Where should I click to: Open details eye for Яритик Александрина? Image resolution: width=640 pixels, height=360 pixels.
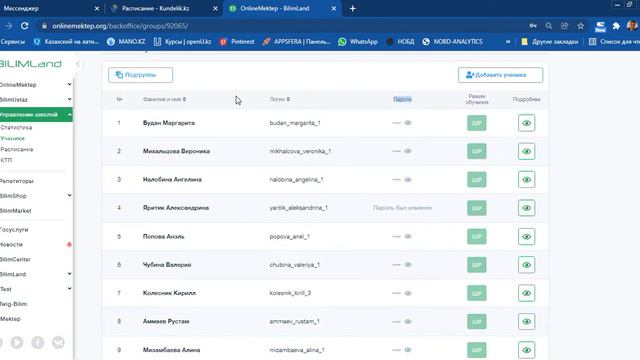[x=527, y=208]
